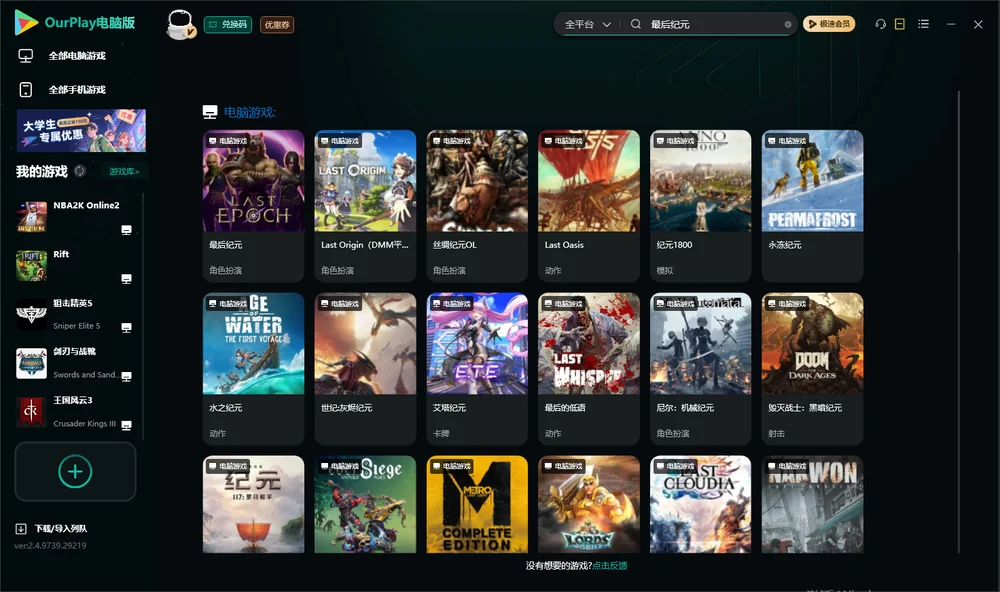The image size is (1000, 592).
Task: Open the 永冻纪元 Permafrost game card
Action: tap(812, 206)
